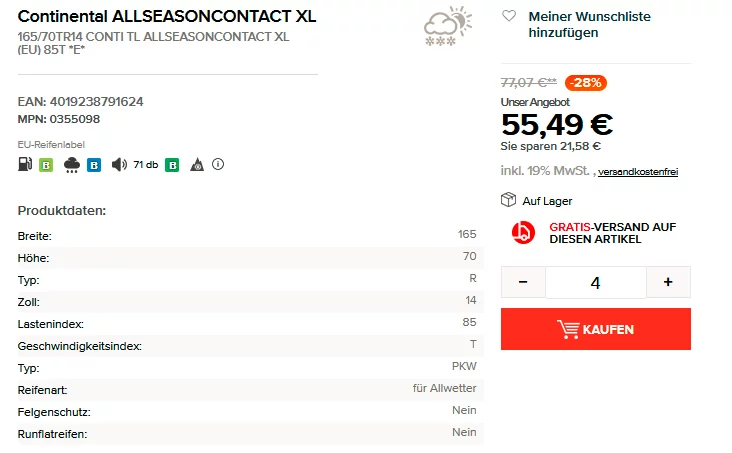The height and width of the screenshot is (453, 732).
Task: Click the GRATIS-VERSAND AUF DIESEN ARTIKEL text
Action: click(x=612, y=233)
